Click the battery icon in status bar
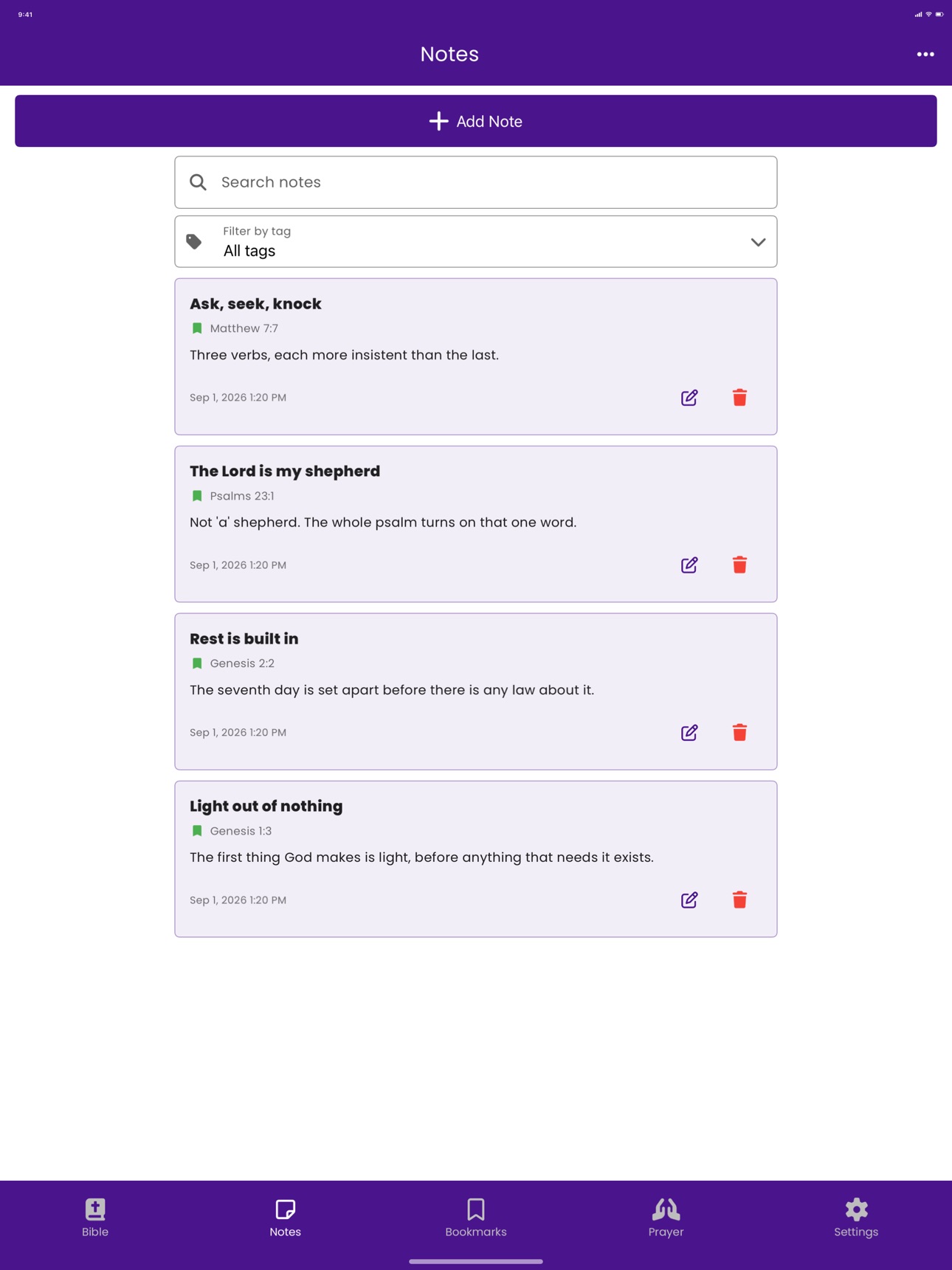Screen dimensions: 952x1270 [939, 14]
